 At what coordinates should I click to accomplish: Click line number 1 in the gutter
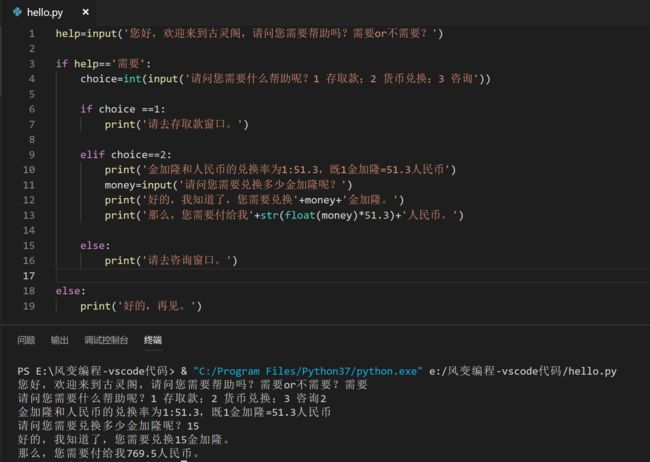pos(32,34)
